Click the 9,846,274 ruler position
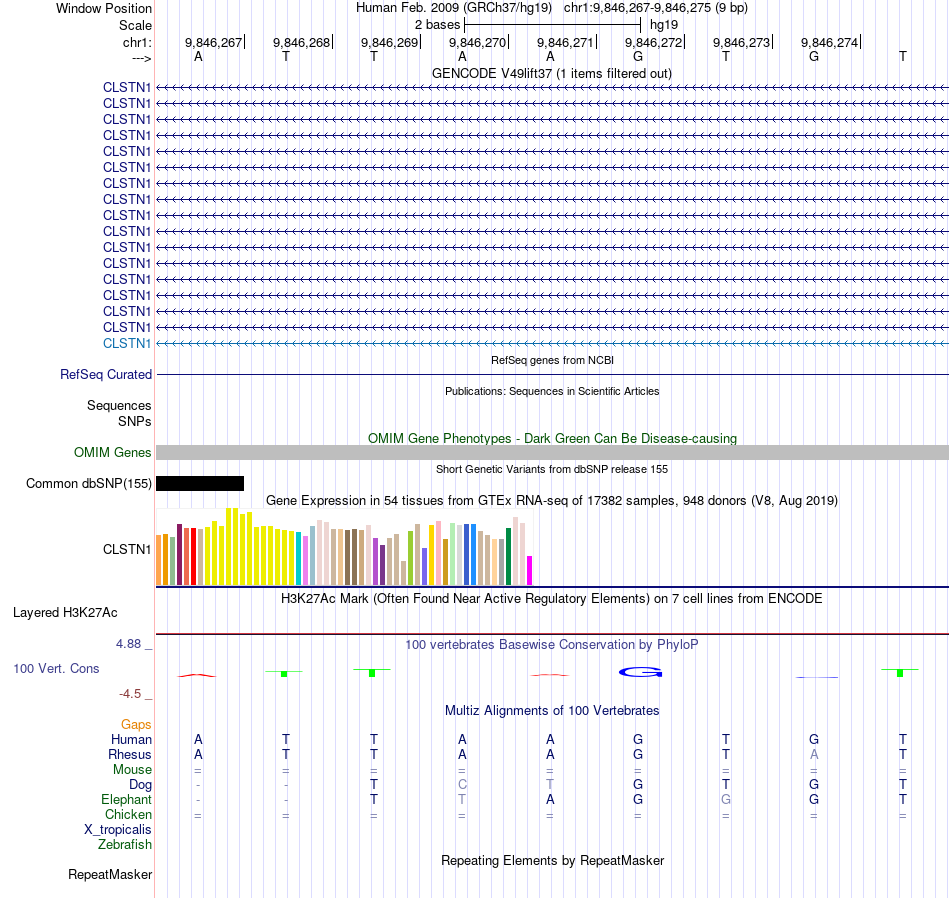Viewport: 950px width, 898px height. [x=829, y=42]
